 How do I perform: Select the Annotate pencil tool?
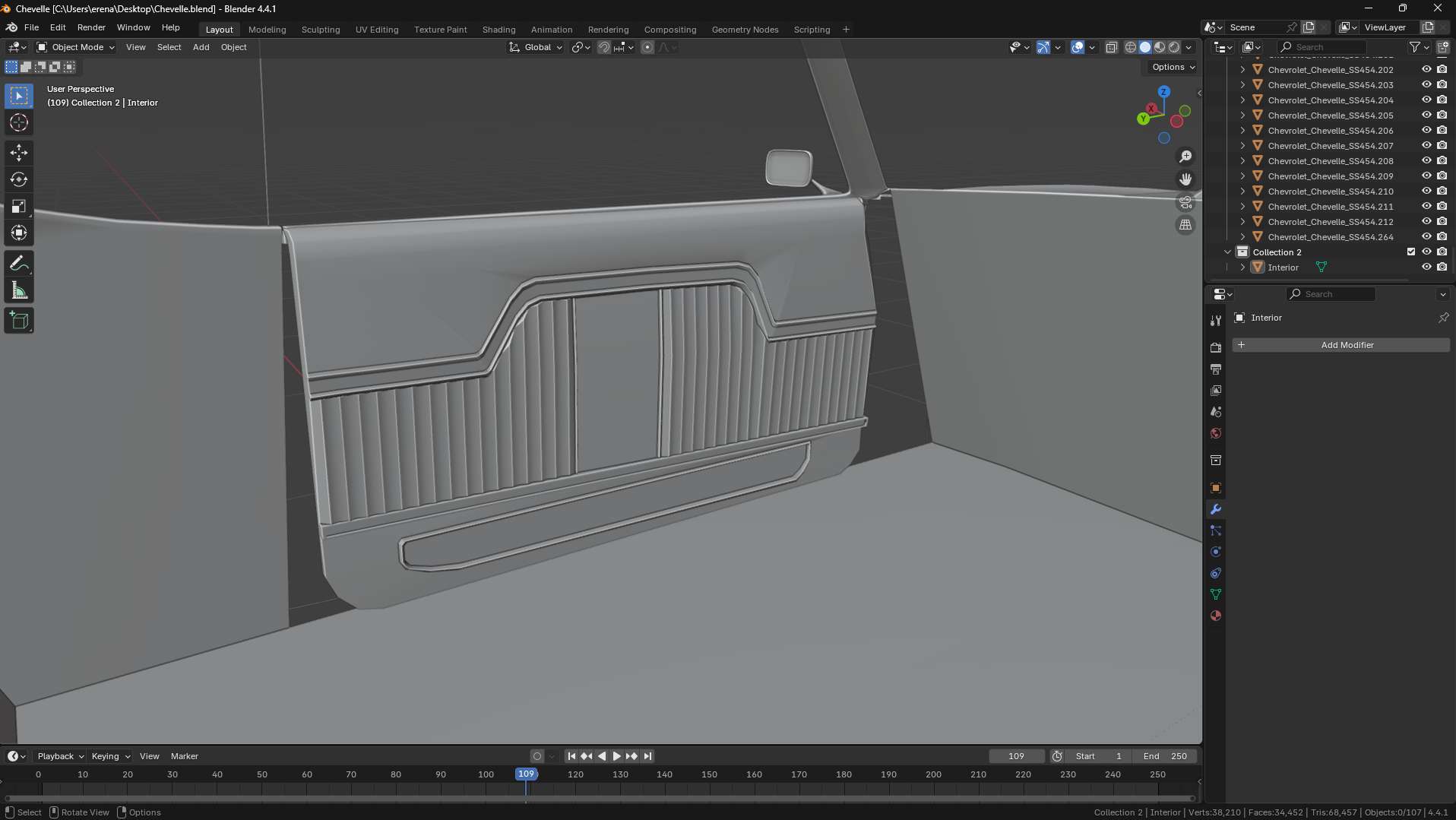click(19, 264)
